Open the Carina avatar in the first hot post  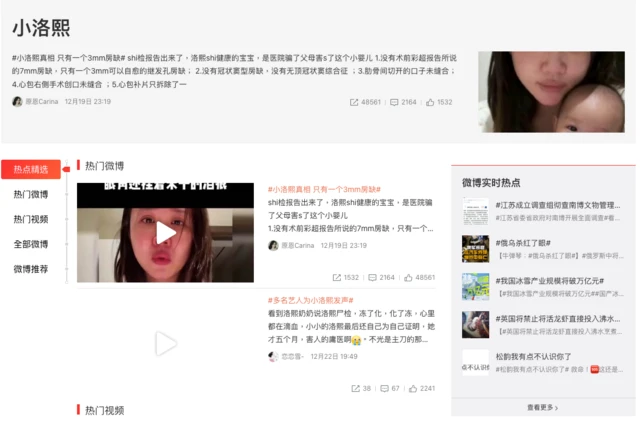[273, 245]
